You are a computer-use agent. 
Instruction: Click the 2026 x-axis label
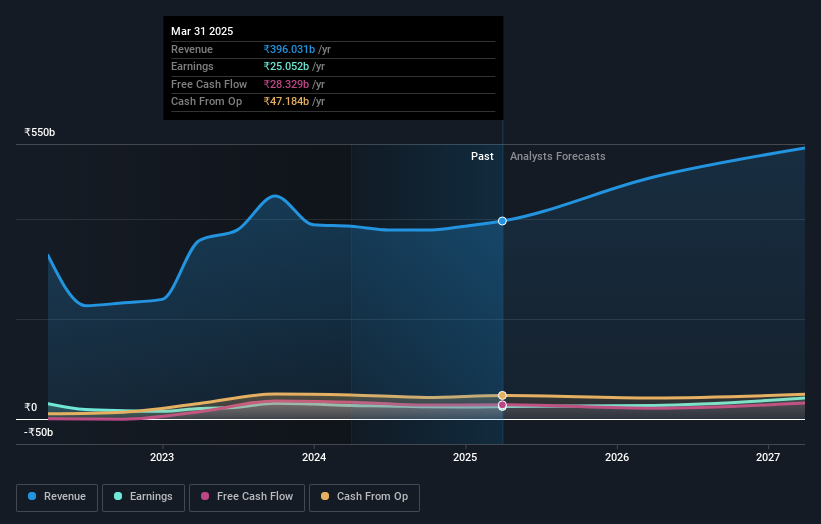[x=617, y=457]
